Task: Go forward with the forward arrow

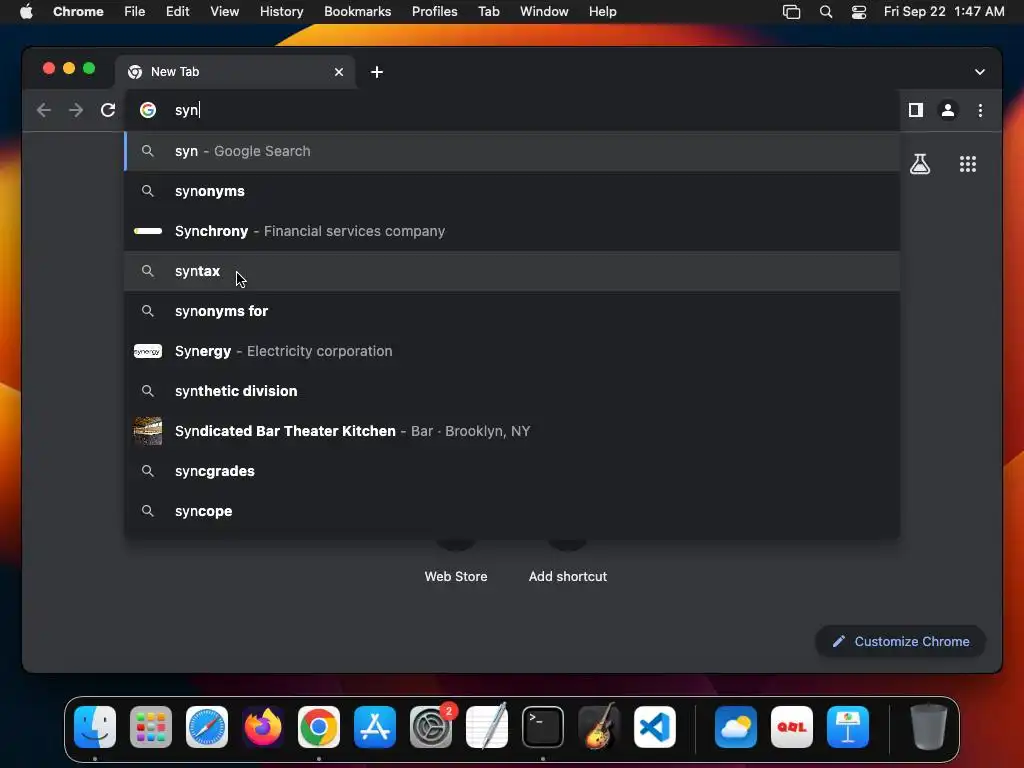Action: tap(76, 110)
